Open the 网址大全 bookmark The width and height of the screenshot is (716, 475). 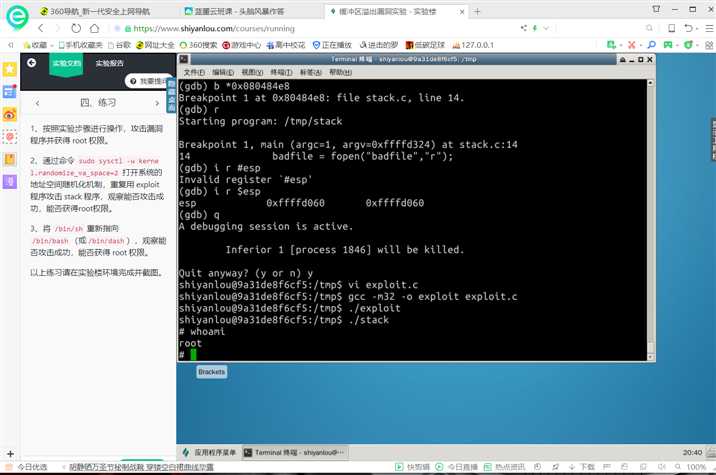tap(155, 45)
